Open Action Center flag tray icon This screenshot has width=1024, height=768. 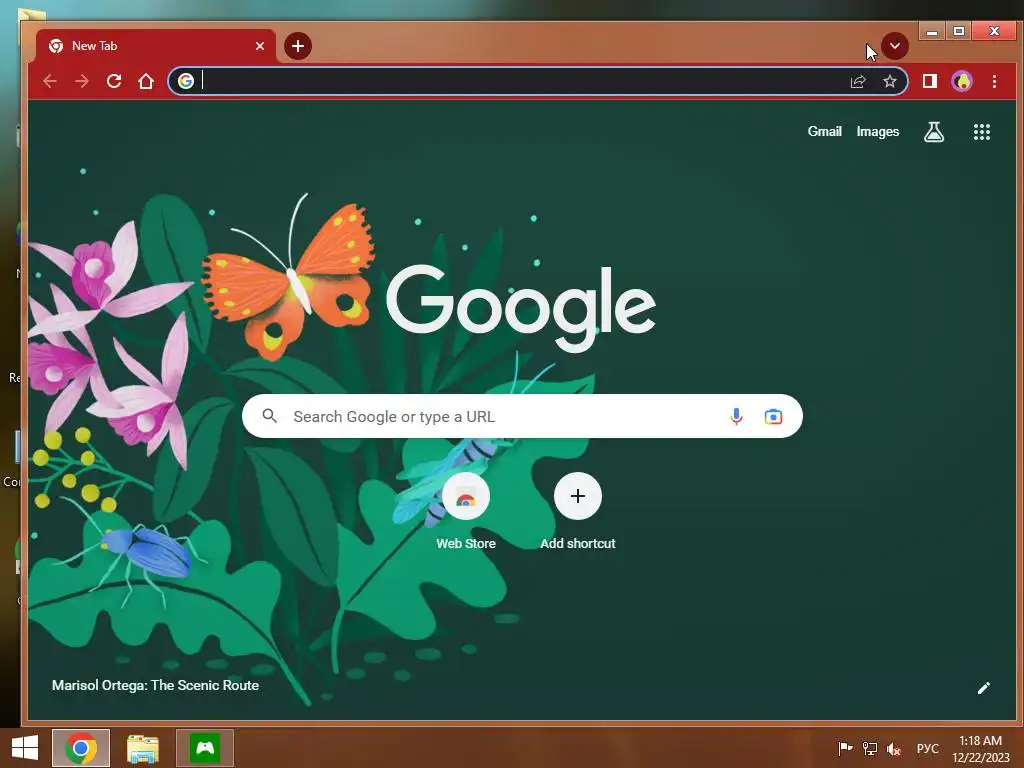click(x=845, y=748)
